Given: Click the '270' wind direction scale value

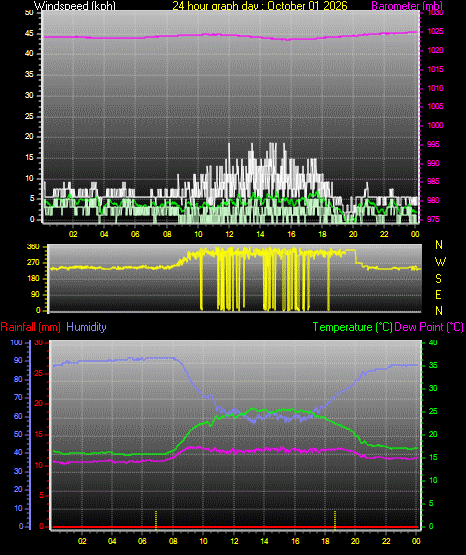Looking at the screenshot, I should click(x=34, y=263).
